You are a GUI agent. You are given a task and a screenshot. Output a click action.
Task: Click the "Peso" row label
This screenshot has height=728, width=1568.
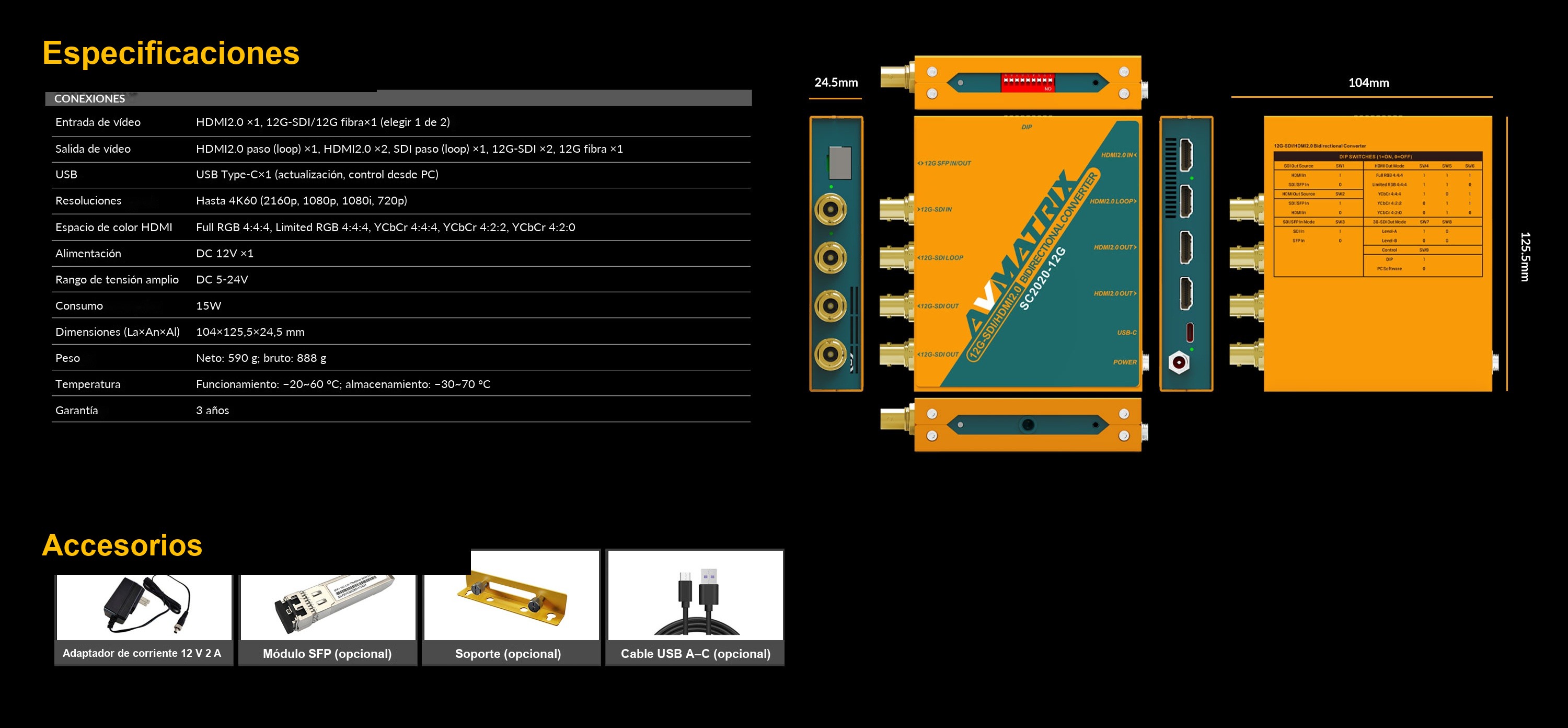(x=67, y=358)
